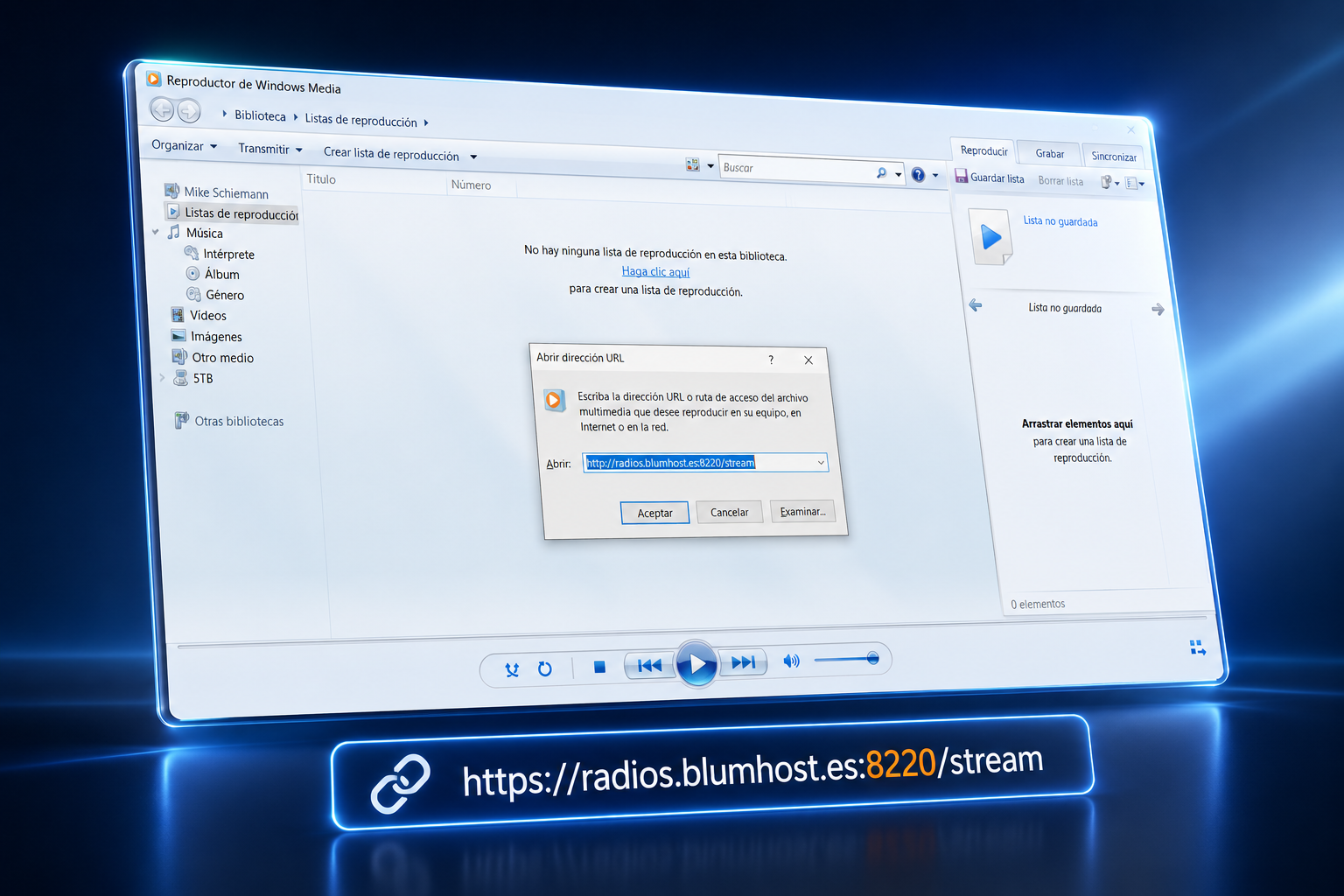Screen dimensions: 1344x896
Task: Mute the sound with the speaker icon
Action: [791, 661]
